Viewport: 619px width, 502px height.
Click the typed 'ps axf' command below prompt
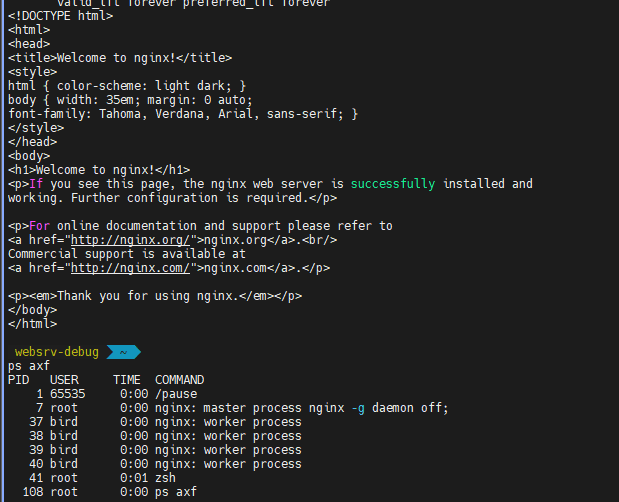pos(29,366)
